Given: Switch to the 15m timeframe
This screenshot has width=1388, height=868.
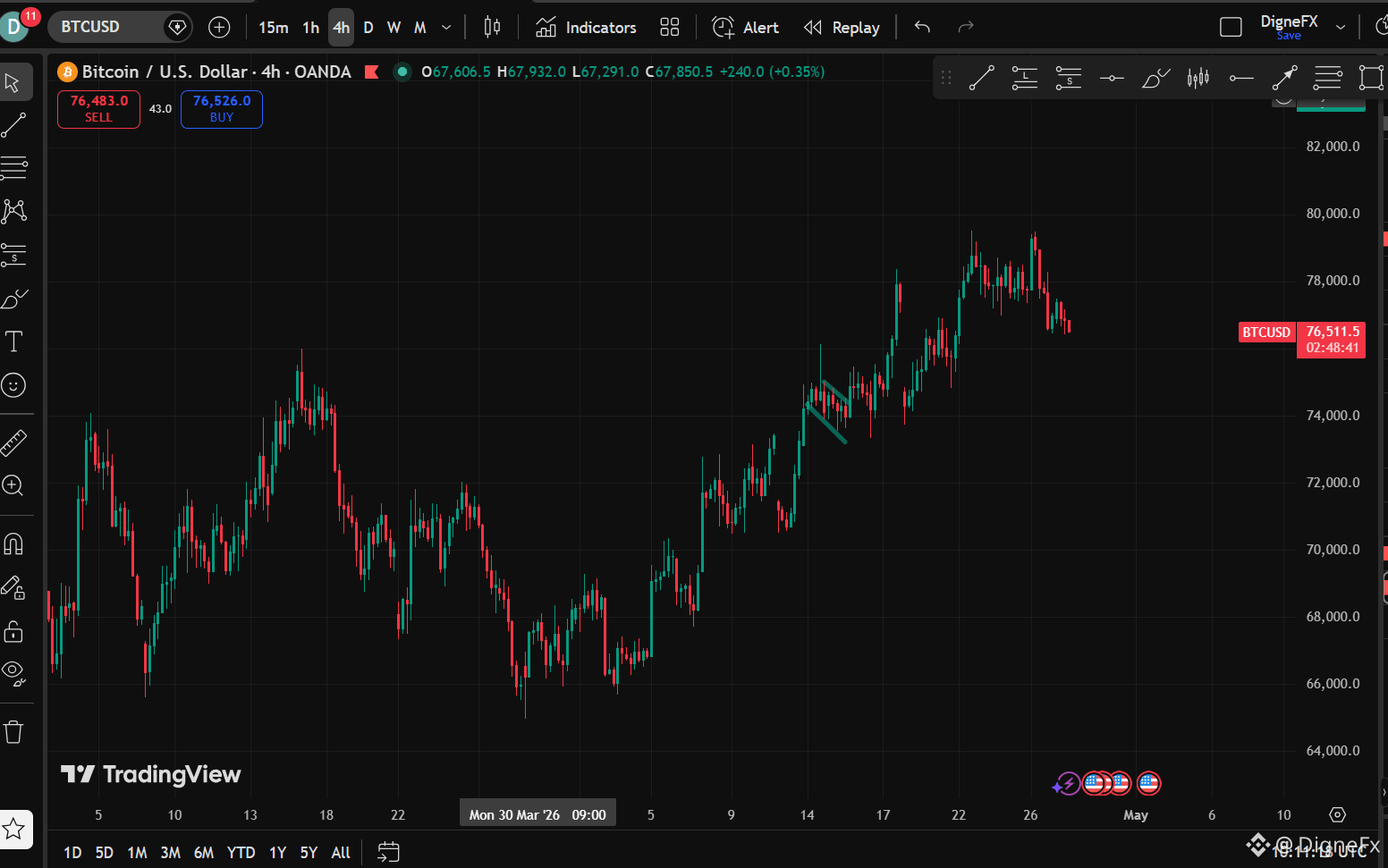Looking at the screenshot, I should (274, 28).
